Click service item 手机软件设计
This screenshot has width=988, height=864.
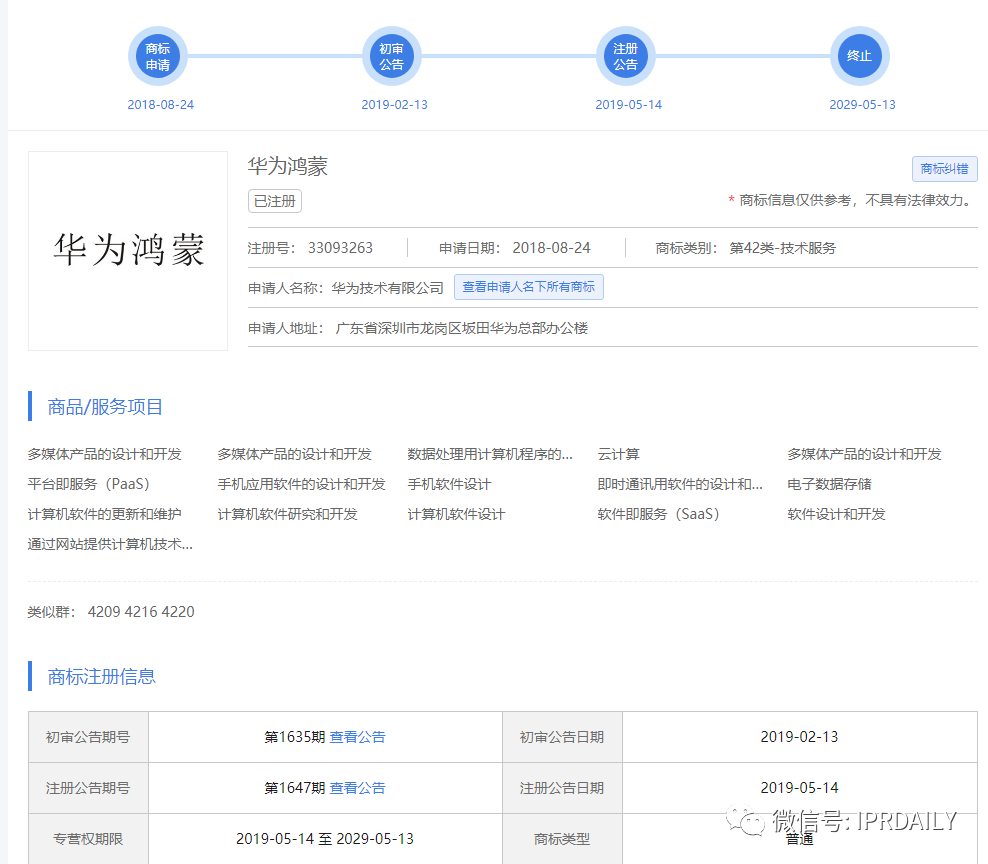click(x=449, y=484)
